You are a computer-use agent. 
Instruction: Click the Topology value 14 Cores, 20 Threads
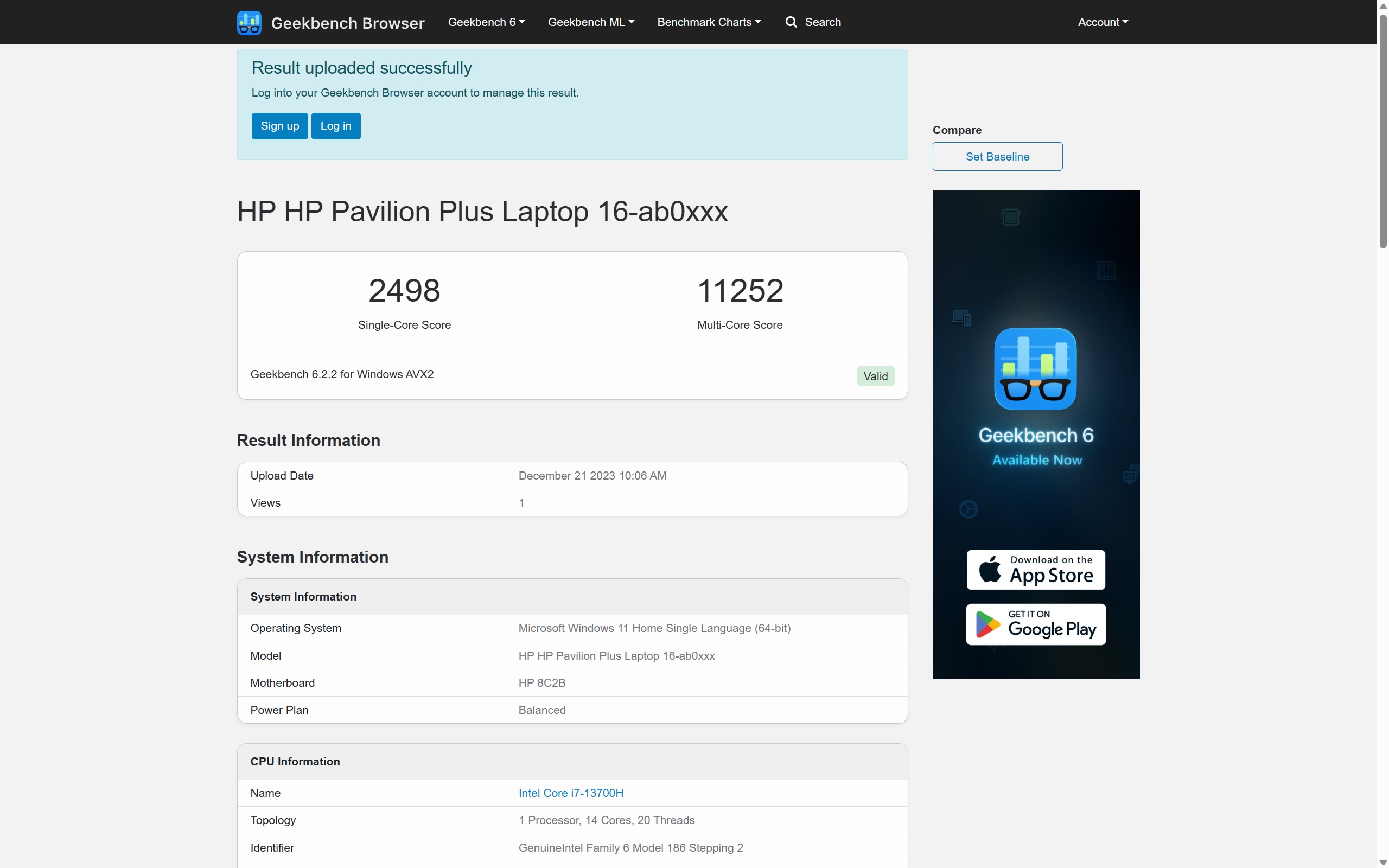pyautogui.click(x=606, y=820)
